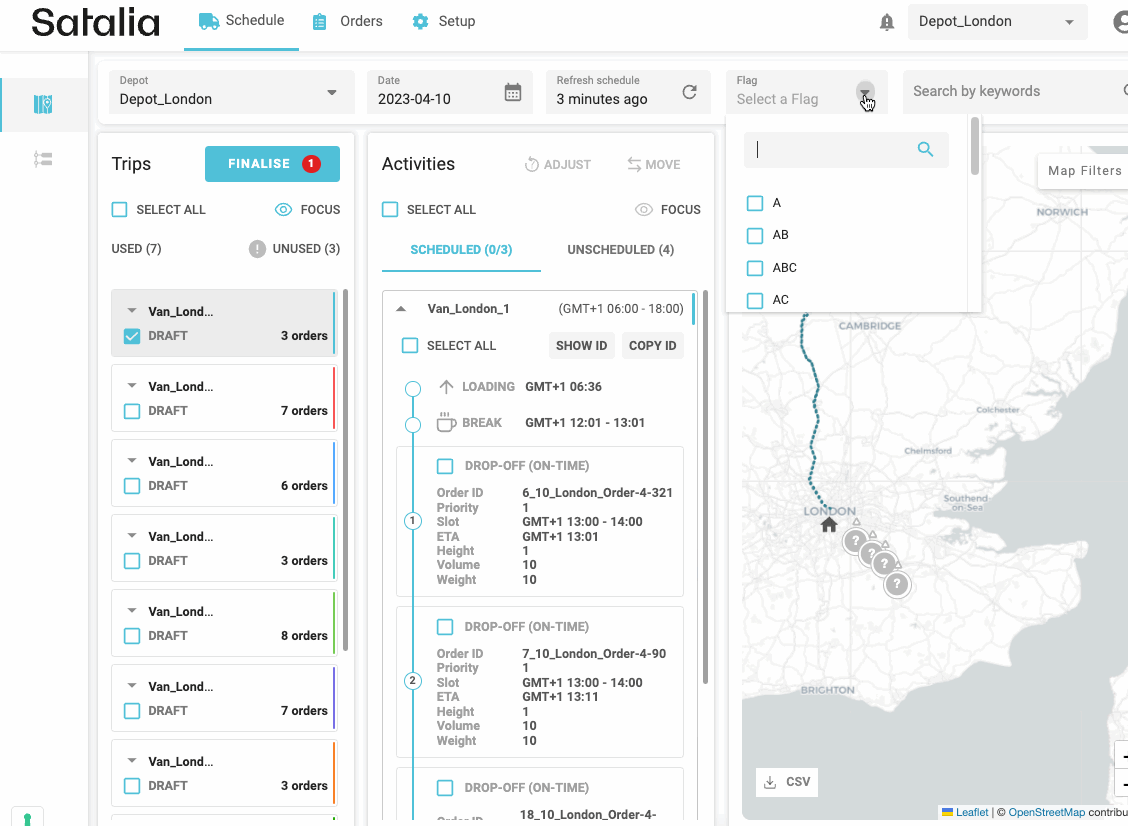Close the Select a Flag dropdown arrow

pos(864,92)
